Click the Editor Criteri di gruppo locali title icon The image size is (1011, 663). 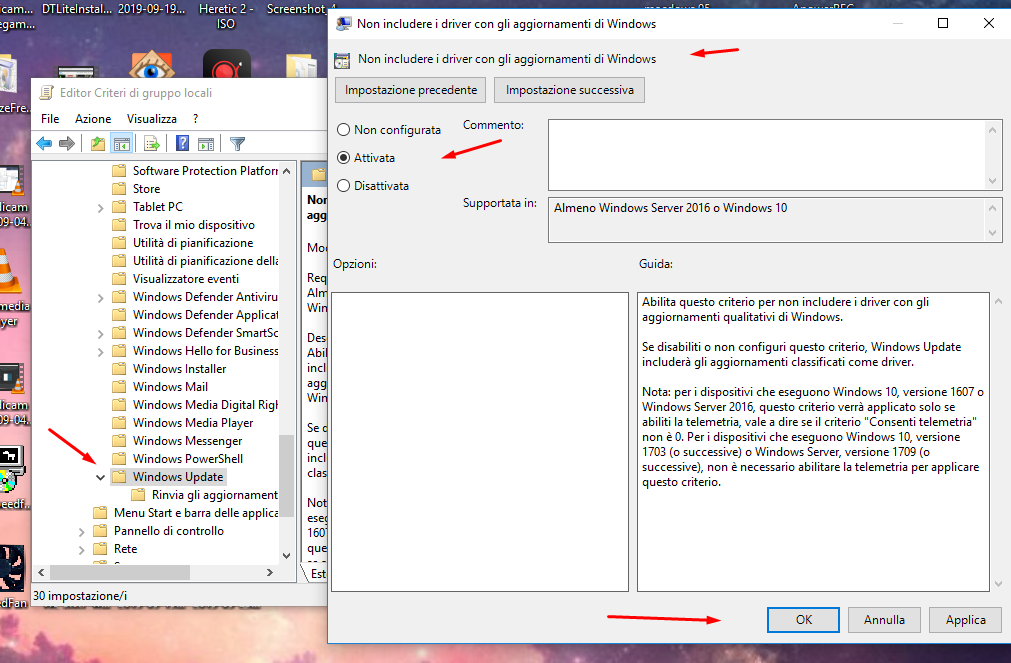[46, 93]
